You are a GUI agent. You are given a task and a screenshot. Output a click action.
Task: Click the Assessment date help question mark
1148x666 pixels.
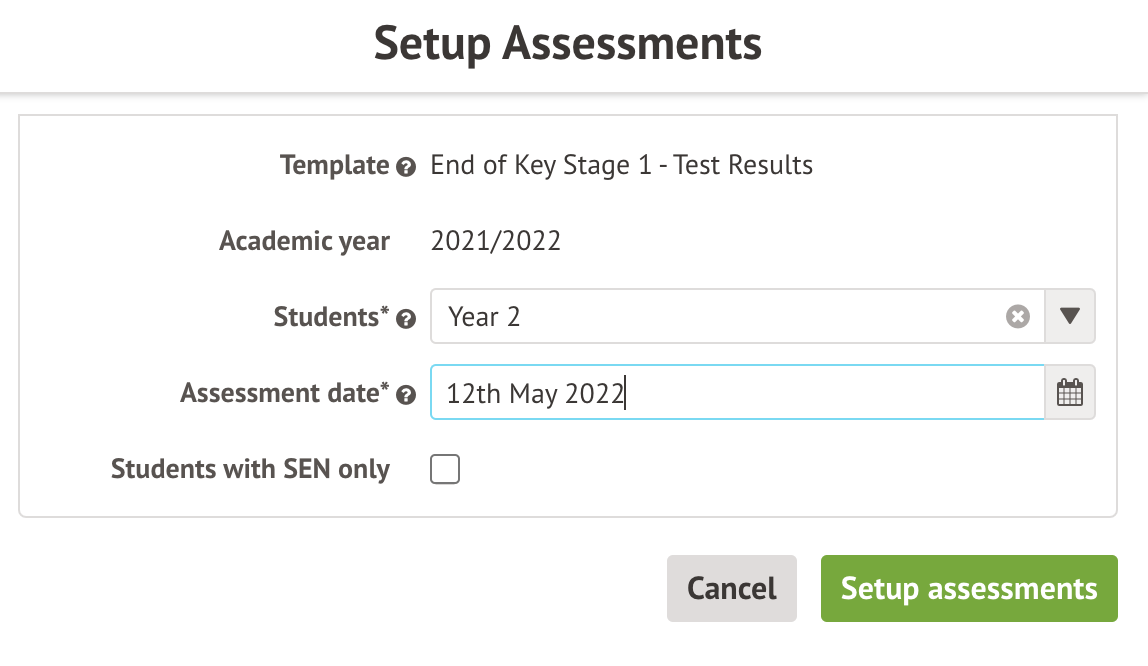pyautogui.click(x=406, y=395)
